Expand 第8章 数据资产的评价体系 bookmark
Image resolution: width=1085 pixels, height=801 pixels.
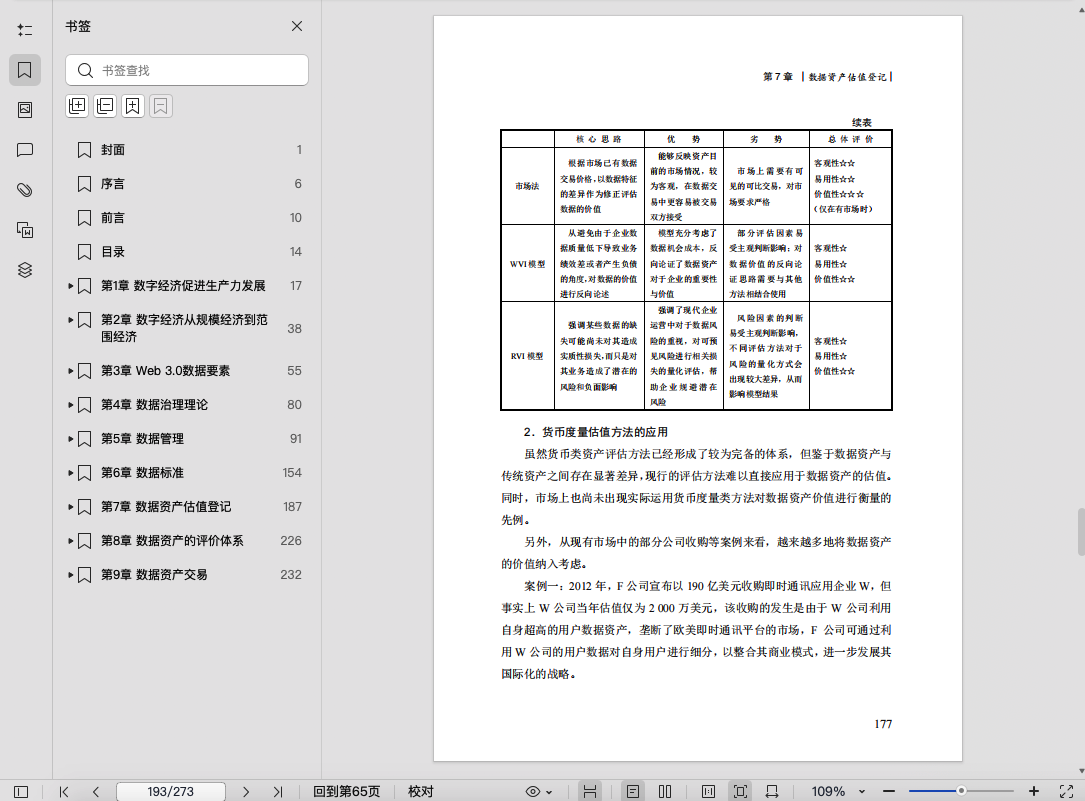pos(71,540)
